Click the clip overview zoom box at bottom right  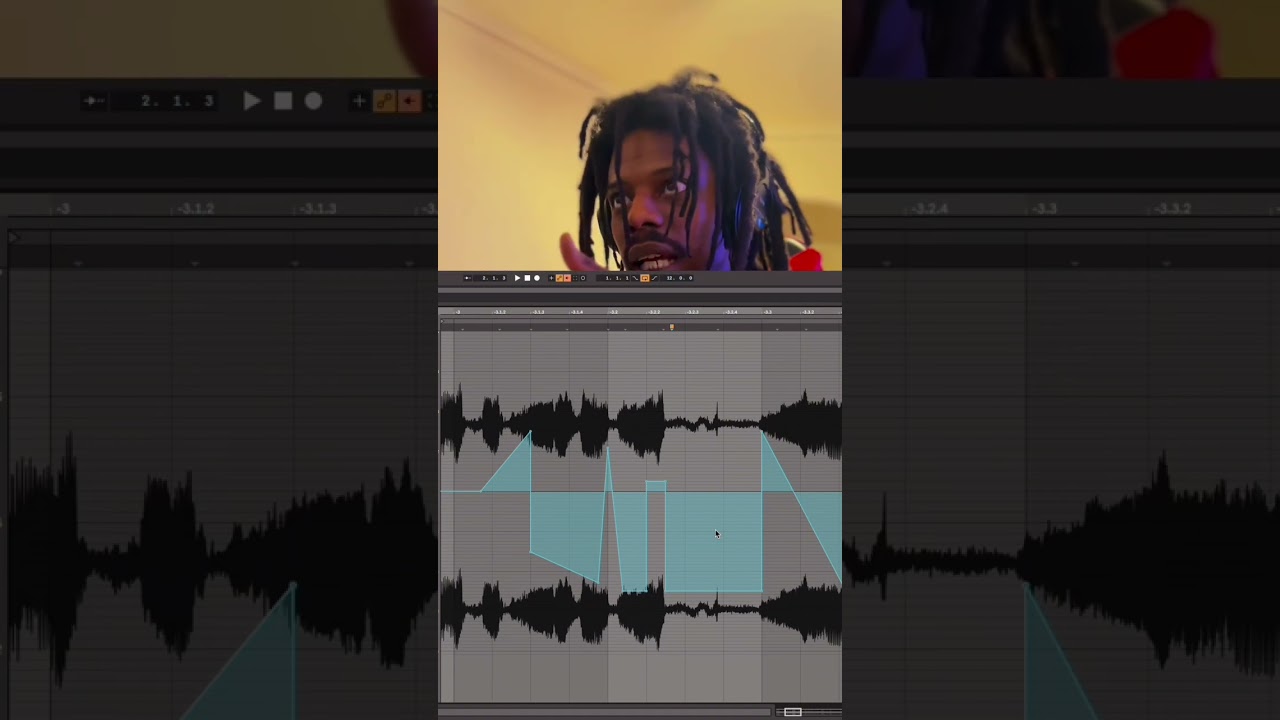[792, 712]
